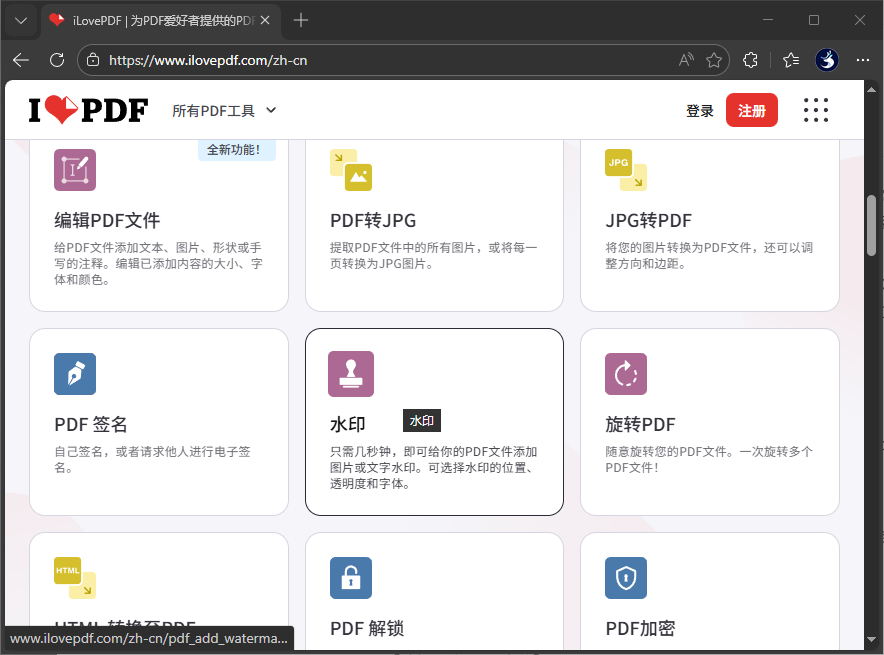Open a new browser tab
The image size is (884, 655).
[302, 19]
